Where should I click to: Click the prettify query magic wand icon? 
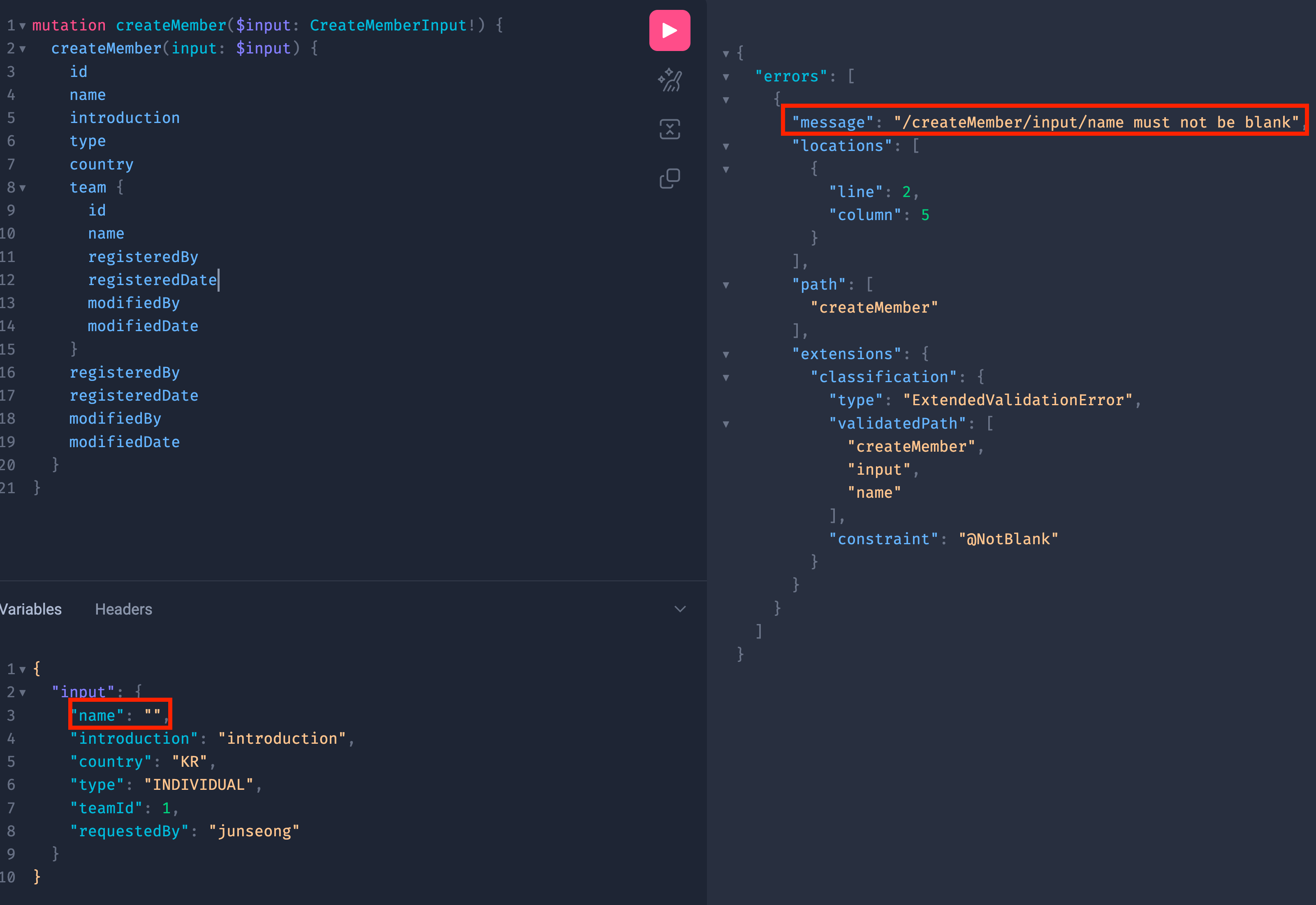coord(670,80)
